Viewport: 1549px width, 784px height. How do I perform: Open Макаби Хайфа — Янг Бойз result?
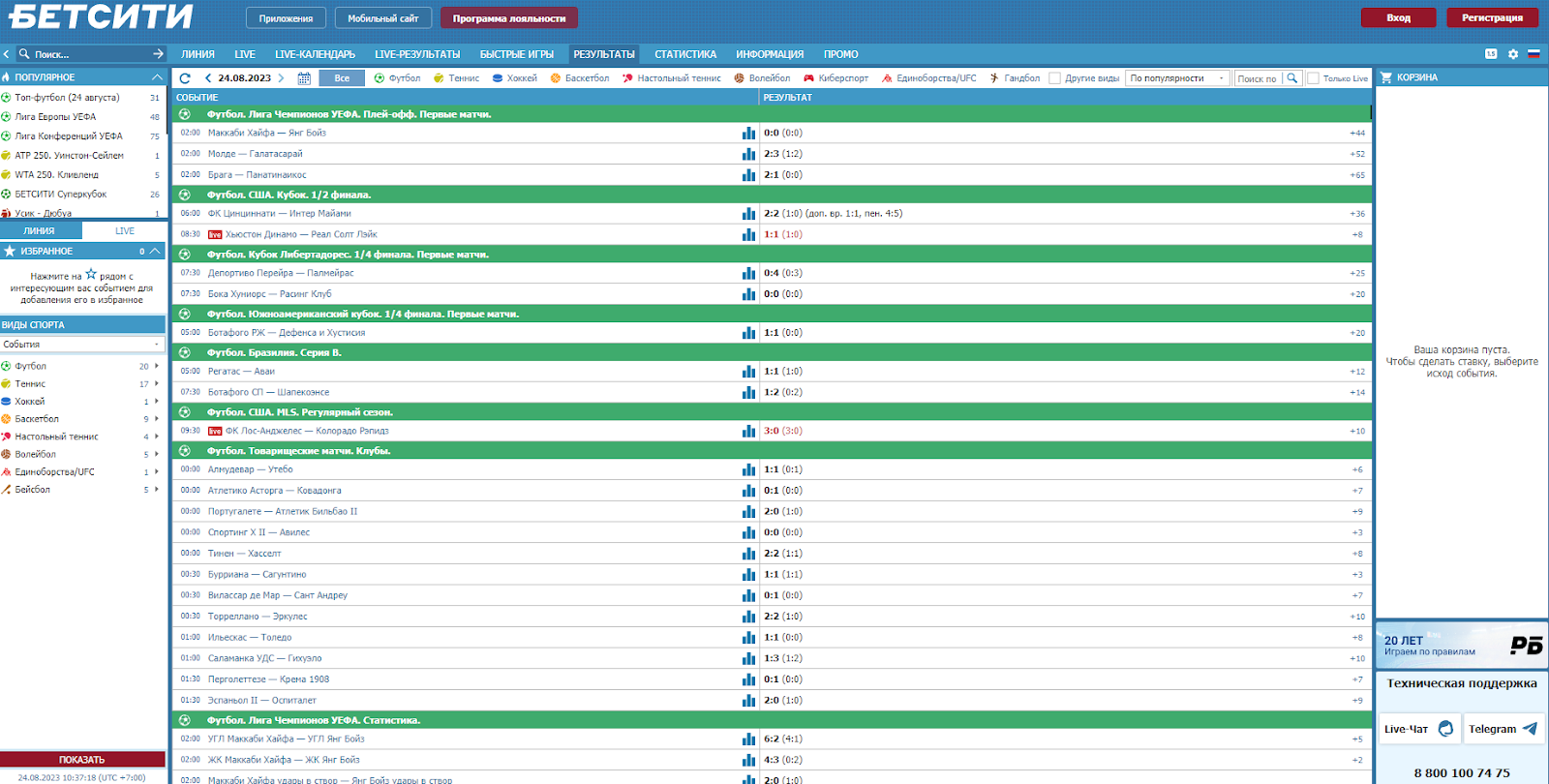point(267,134)
